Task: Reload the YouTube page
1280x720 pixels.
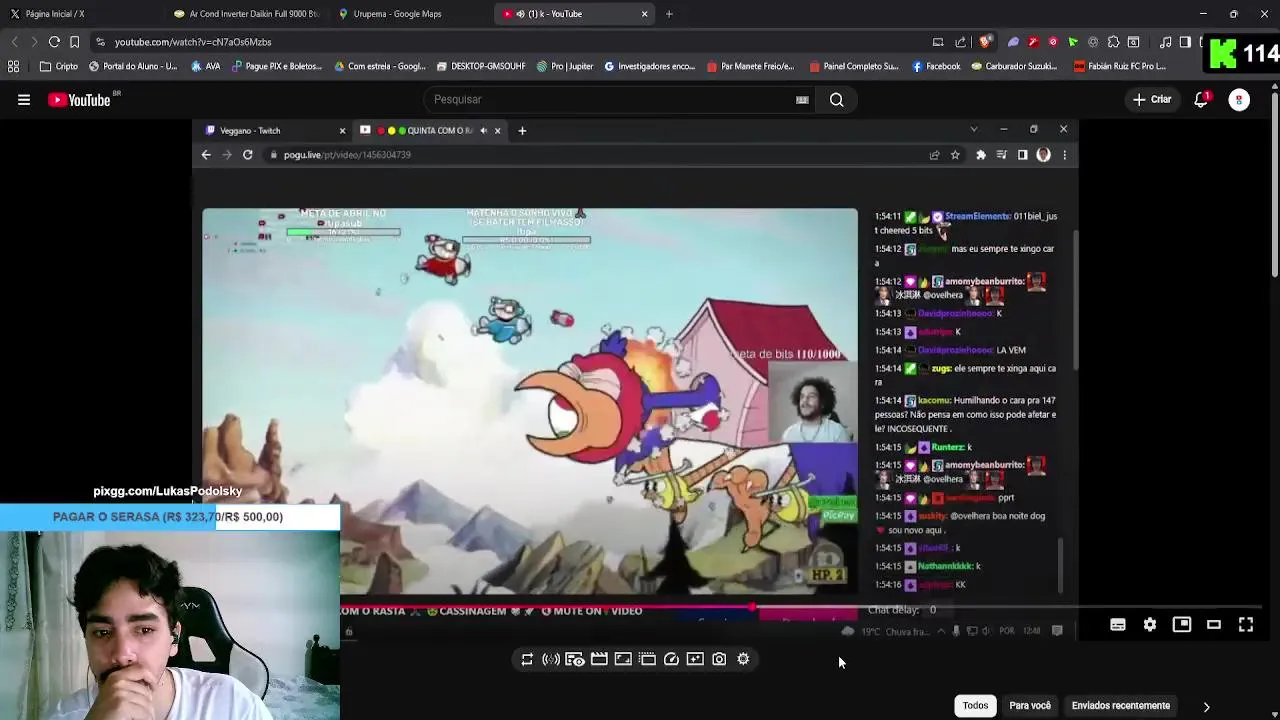Action: (54, 42)
